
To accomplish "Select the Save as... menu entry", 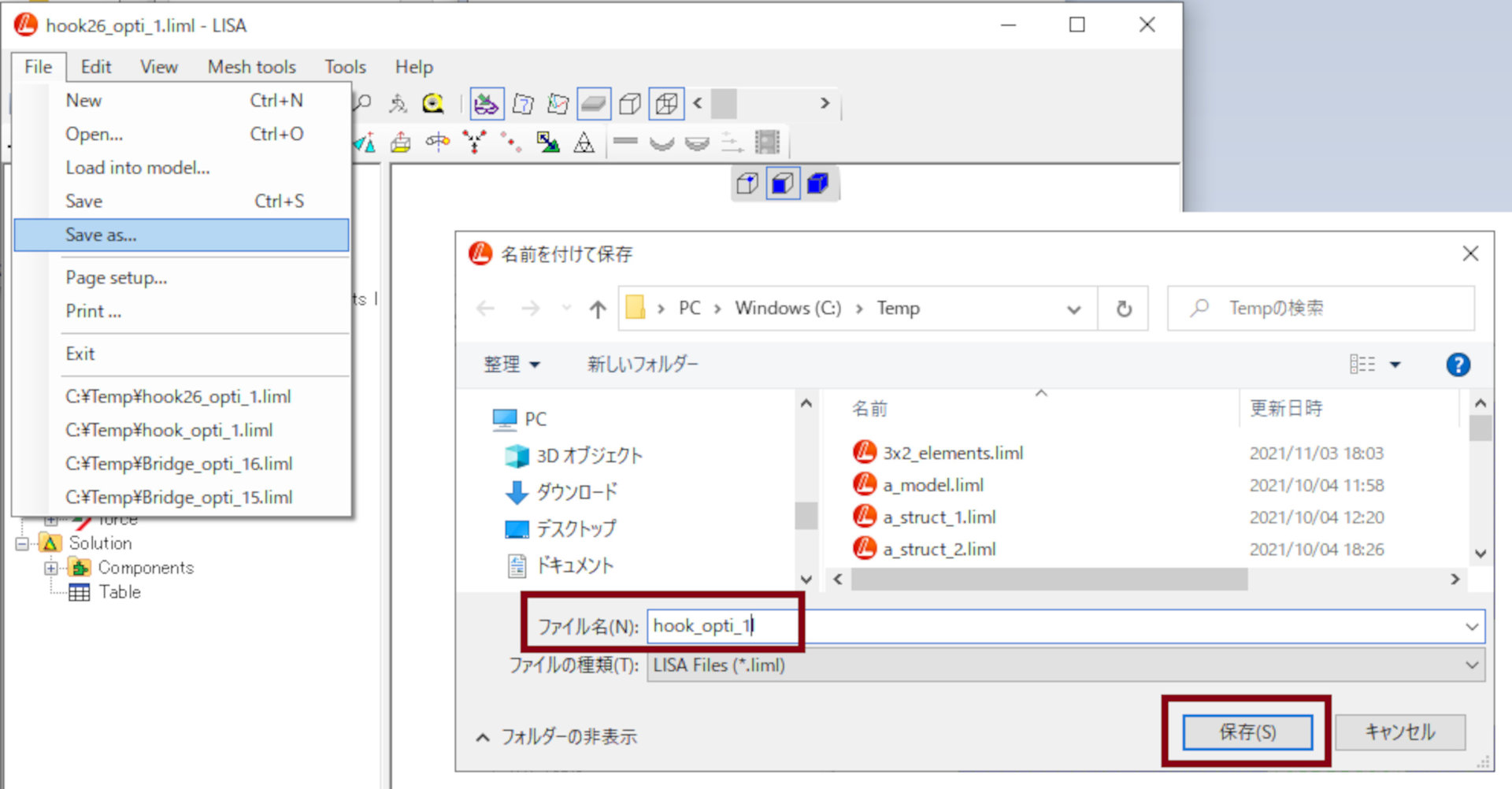I will [182, 235].
